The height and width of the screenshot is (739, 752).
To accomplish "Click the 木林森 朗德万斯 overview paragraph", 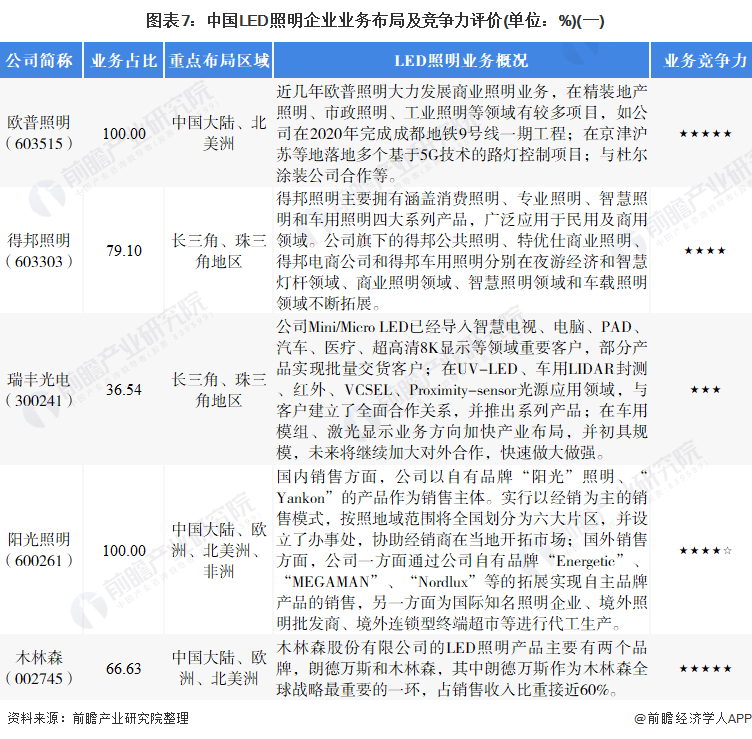I will (x=462, y=669).
